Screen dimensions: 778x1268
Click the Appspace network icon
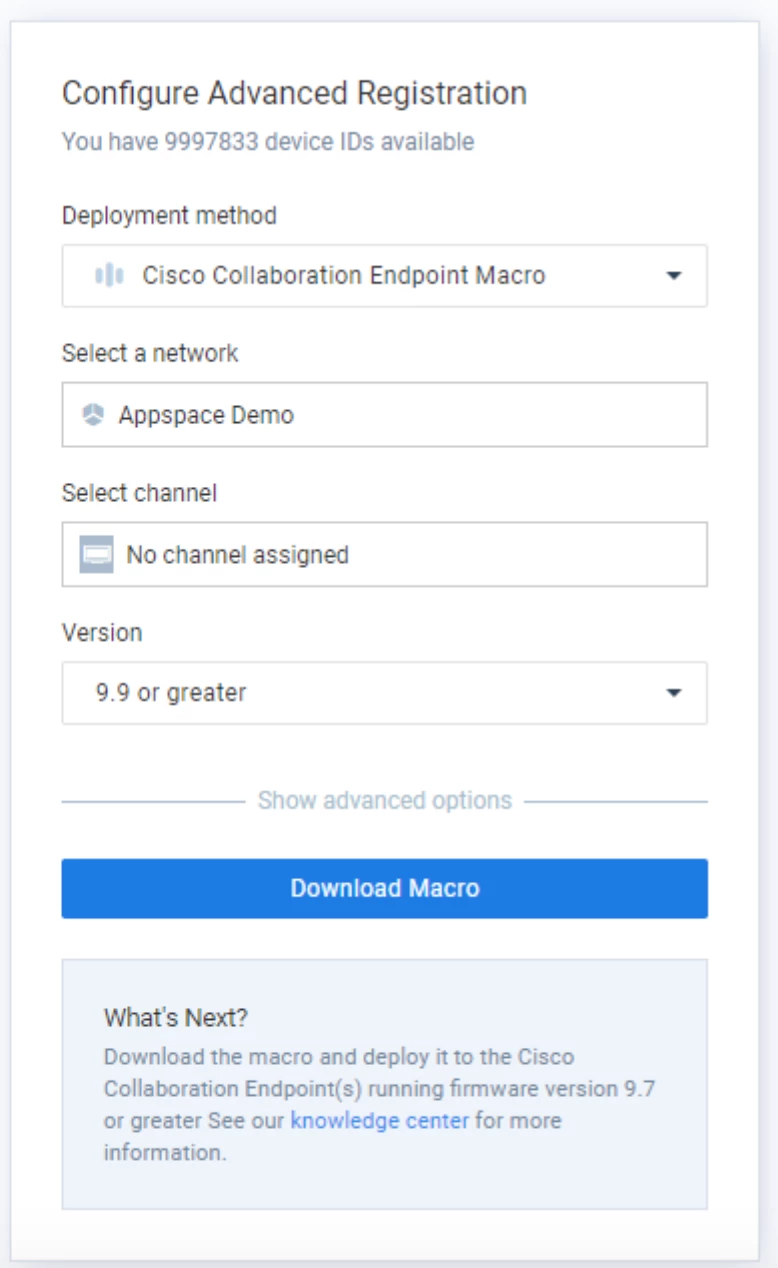92,415
